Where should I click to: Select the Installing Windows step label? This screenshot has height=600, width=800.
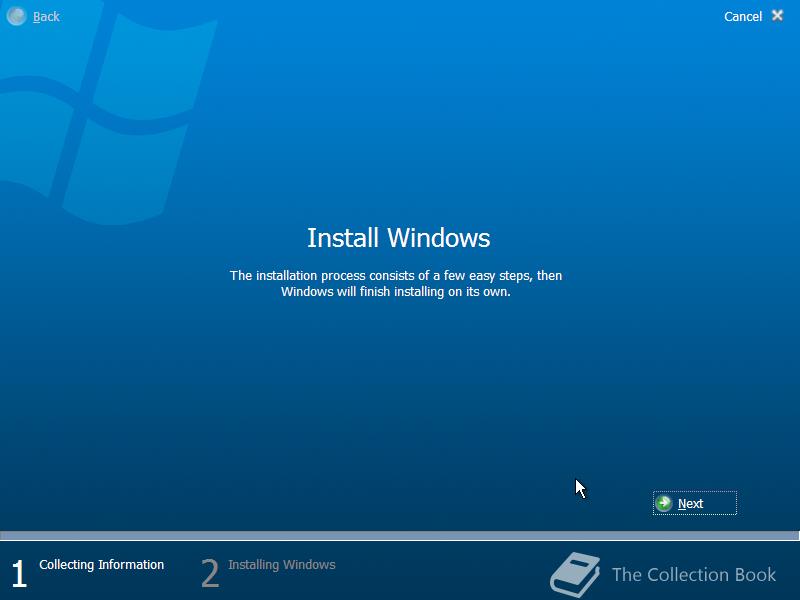[282, 565]
